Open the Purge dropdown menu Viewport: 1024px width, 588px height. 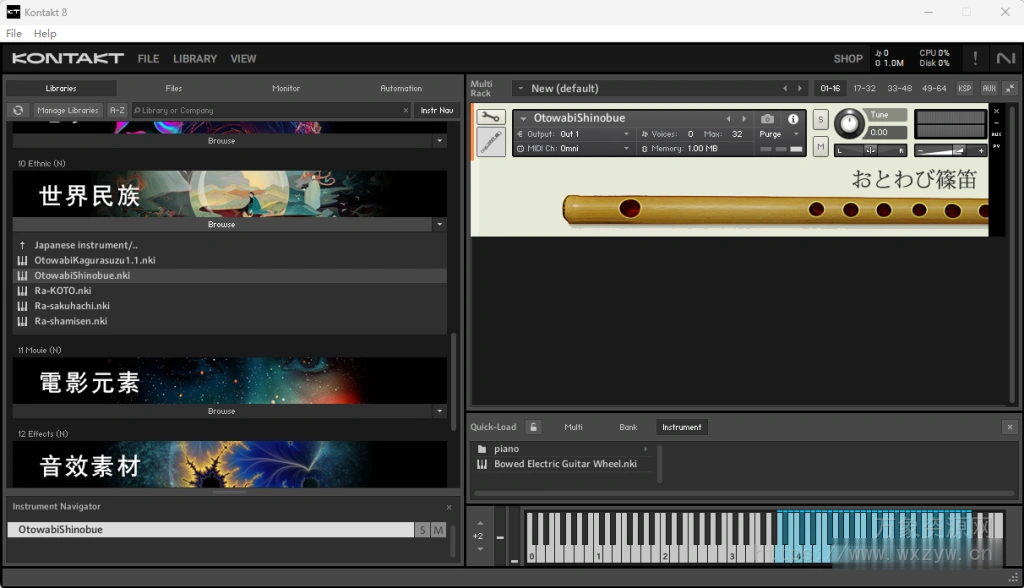pyautogui.click(x=779, y=134)
